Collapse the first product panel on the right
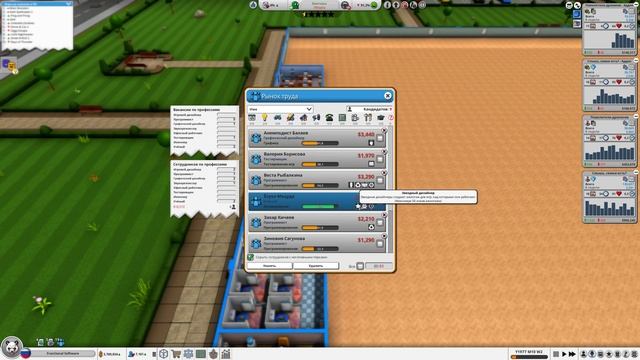Viewport: 640px width, 360px height. click(x=636, y=4)
